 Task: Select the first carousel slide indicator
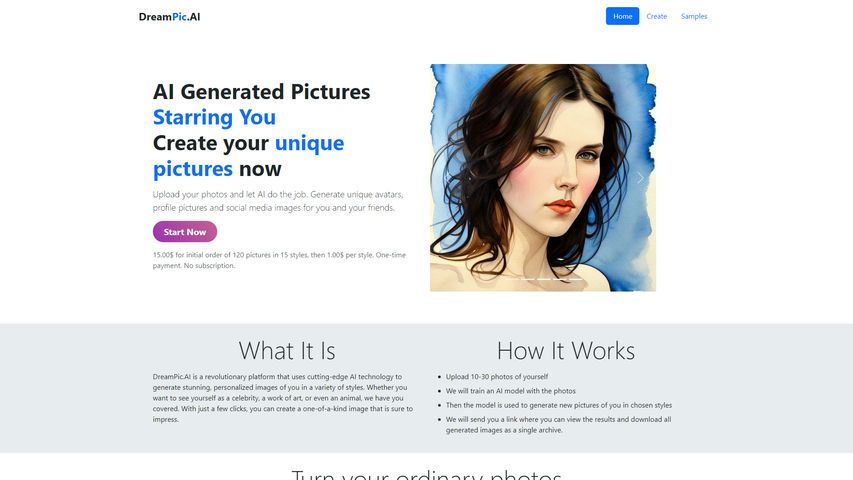coord(512,279)
